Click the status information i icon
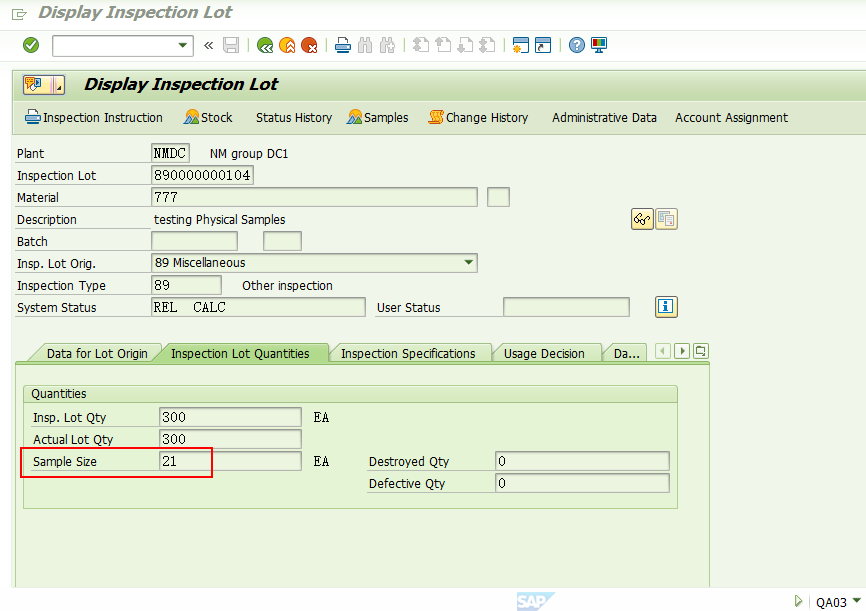The height and width of the screenshot is (611, 866). 666,307
